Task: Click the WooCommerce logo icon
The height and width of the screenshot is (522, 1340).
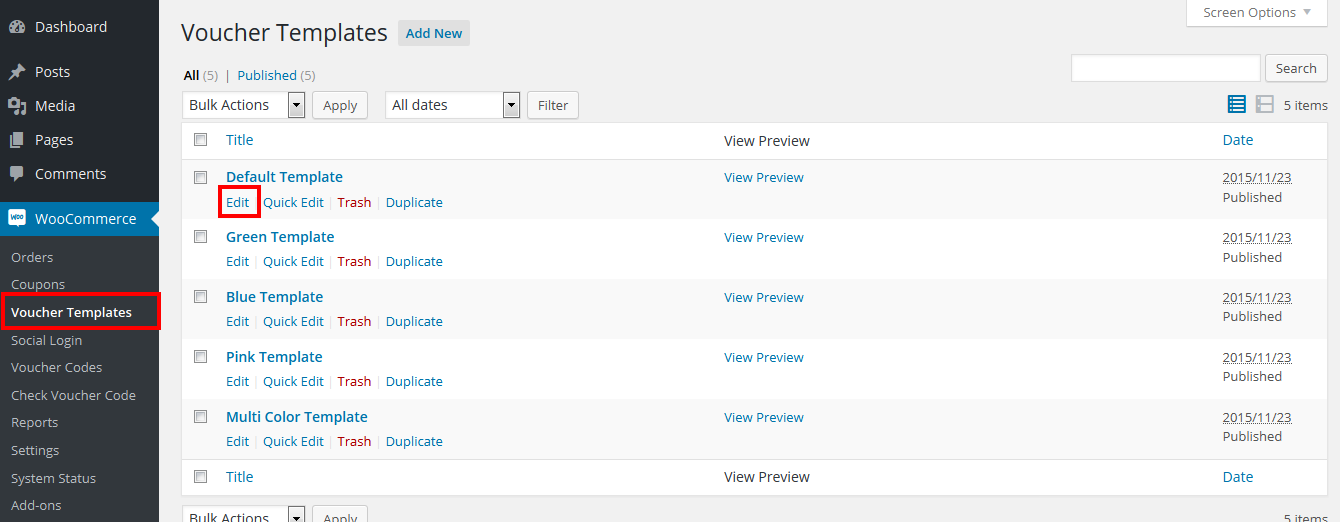Action: tap(17, 219)
